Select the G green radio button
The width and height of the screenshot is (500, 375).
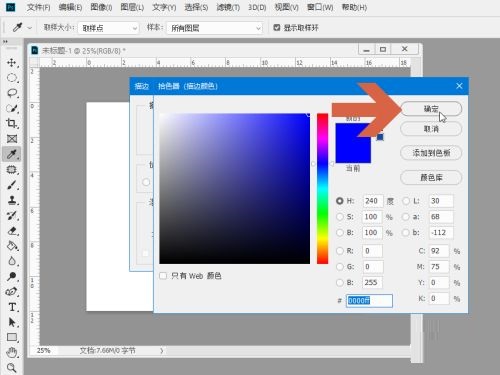coord(340,266)
